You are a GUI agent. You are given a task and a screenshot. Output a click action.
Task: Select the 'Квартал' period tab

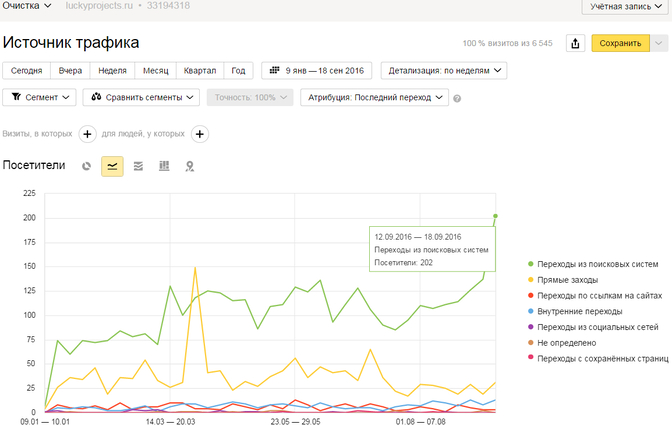click(x=200, y=70)
